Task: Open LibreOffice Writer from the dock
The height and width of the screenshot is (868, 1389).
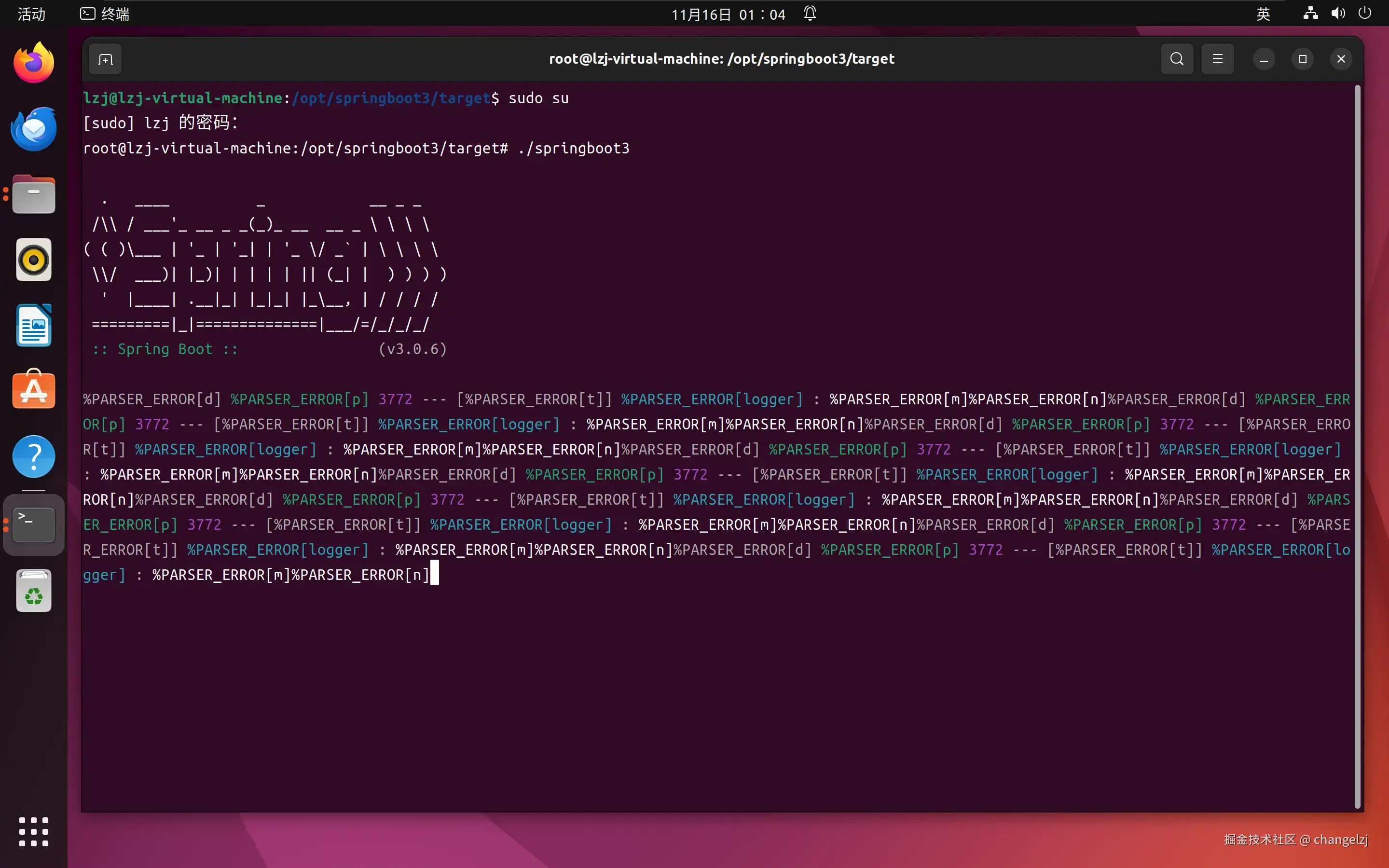Action: point(34,326)
